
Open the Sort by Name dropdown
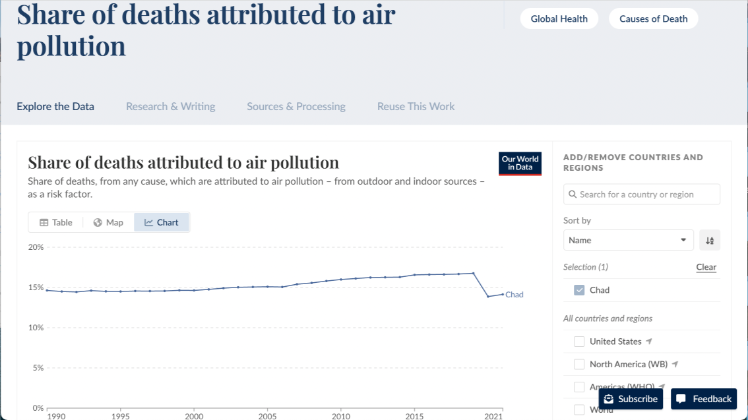click(x=628, y=240)
